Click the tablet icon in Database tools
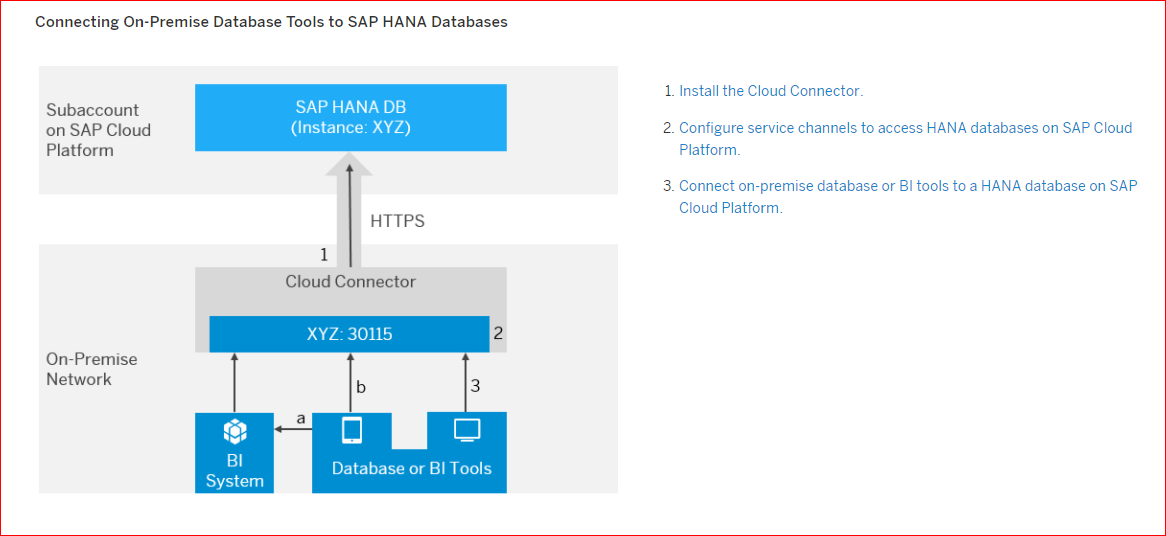Viewport: 1166px width, 536px height. [350, 431]
